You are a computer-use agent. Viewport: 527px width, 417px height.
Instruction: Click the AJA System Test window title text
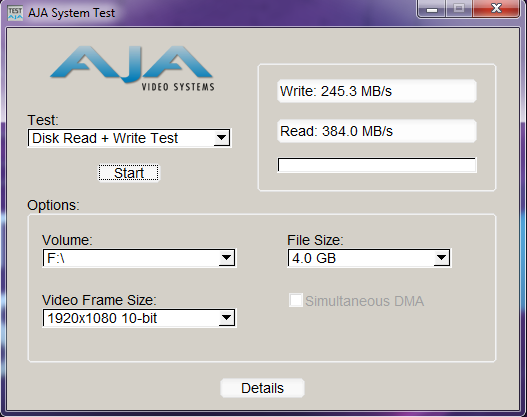point(72,13)
